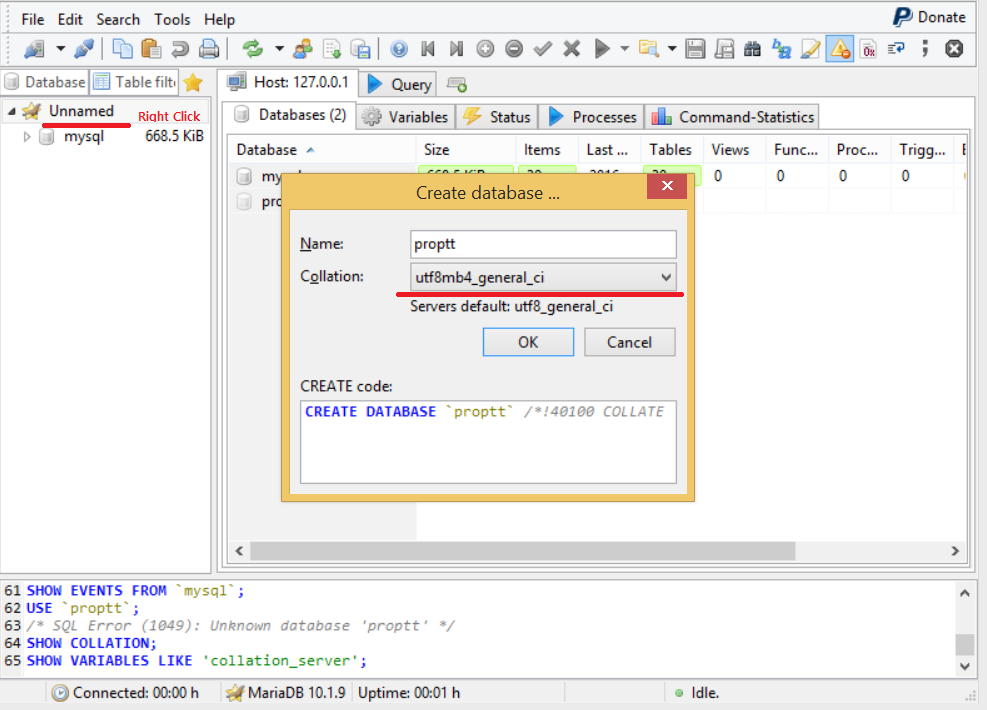
Task: Click the Save floppy disk icon
Action: [x=696, y=48]
